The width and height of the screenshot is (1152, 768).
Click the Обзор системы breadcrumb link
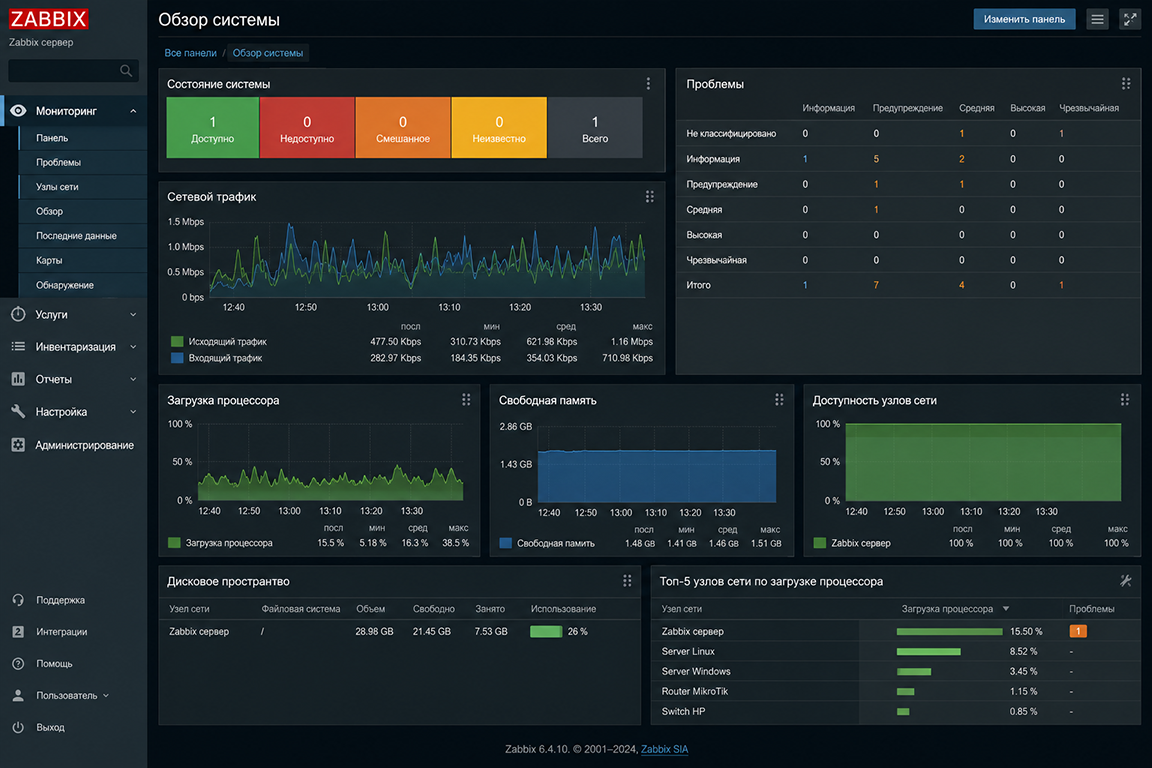point(267,53)
